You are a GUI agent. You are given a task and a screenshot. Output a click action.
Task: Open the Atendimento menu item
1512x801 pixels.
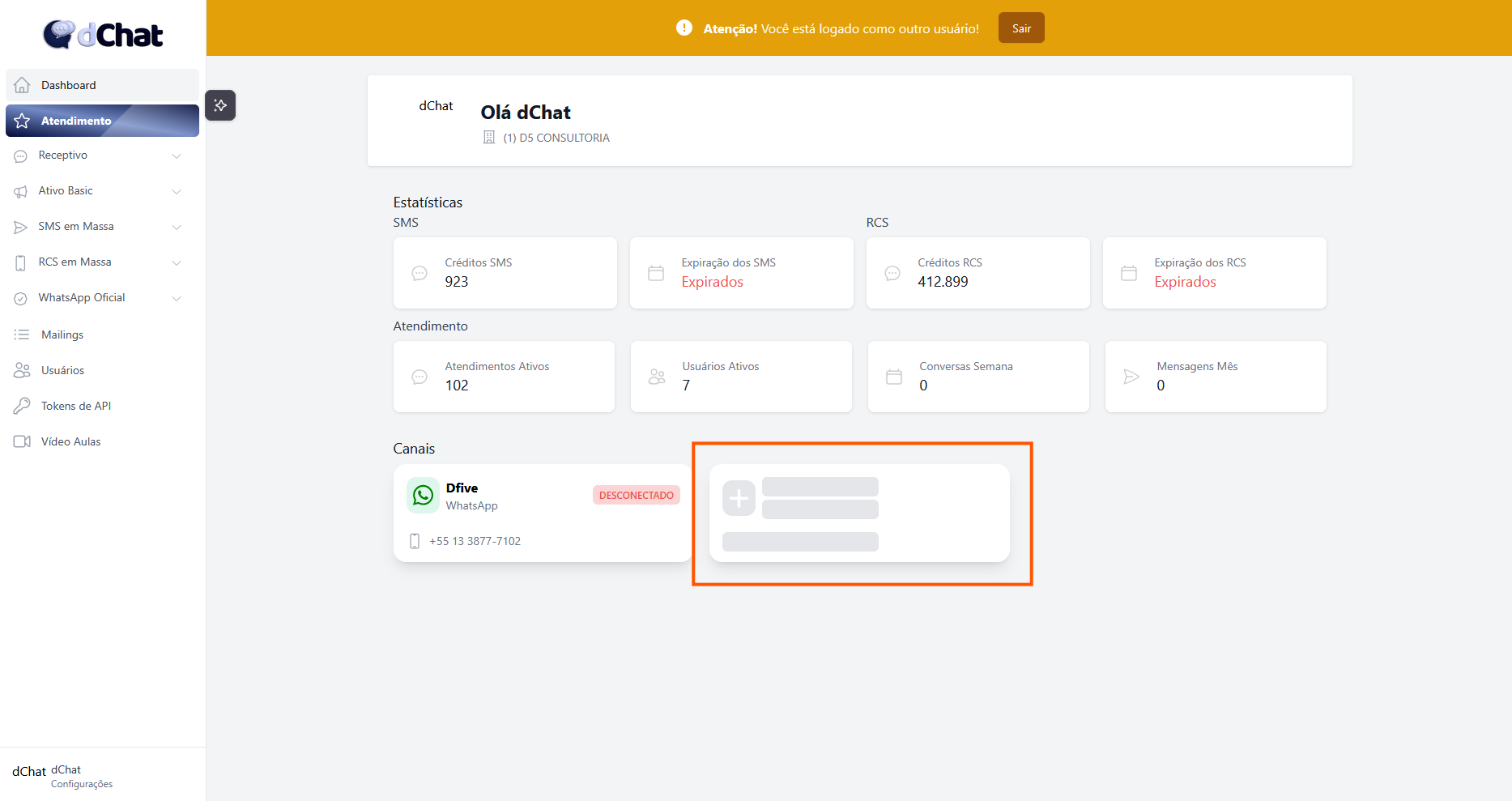pyautogui.click(x=102, y=121)
